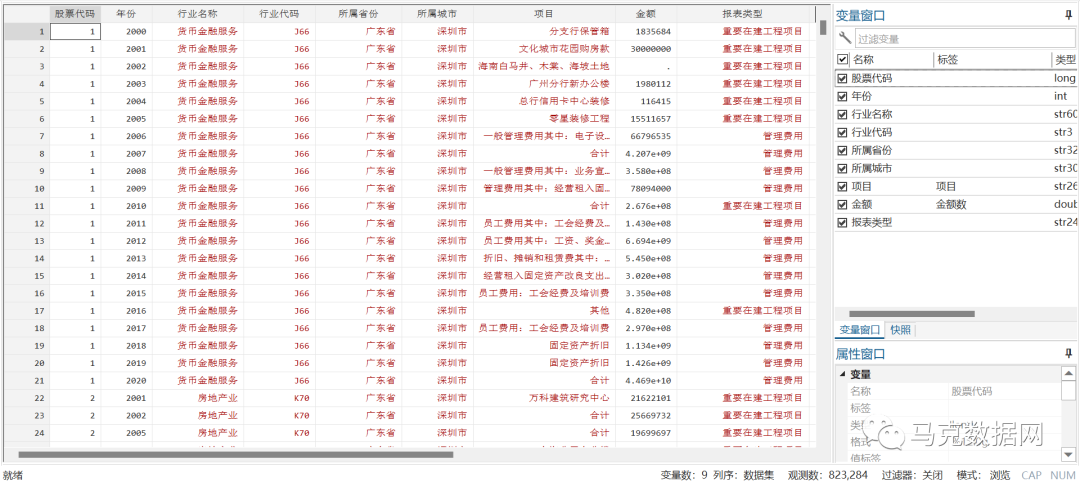Select the K70 cell in row 23
1080x482 pixels.
[280, 416]
